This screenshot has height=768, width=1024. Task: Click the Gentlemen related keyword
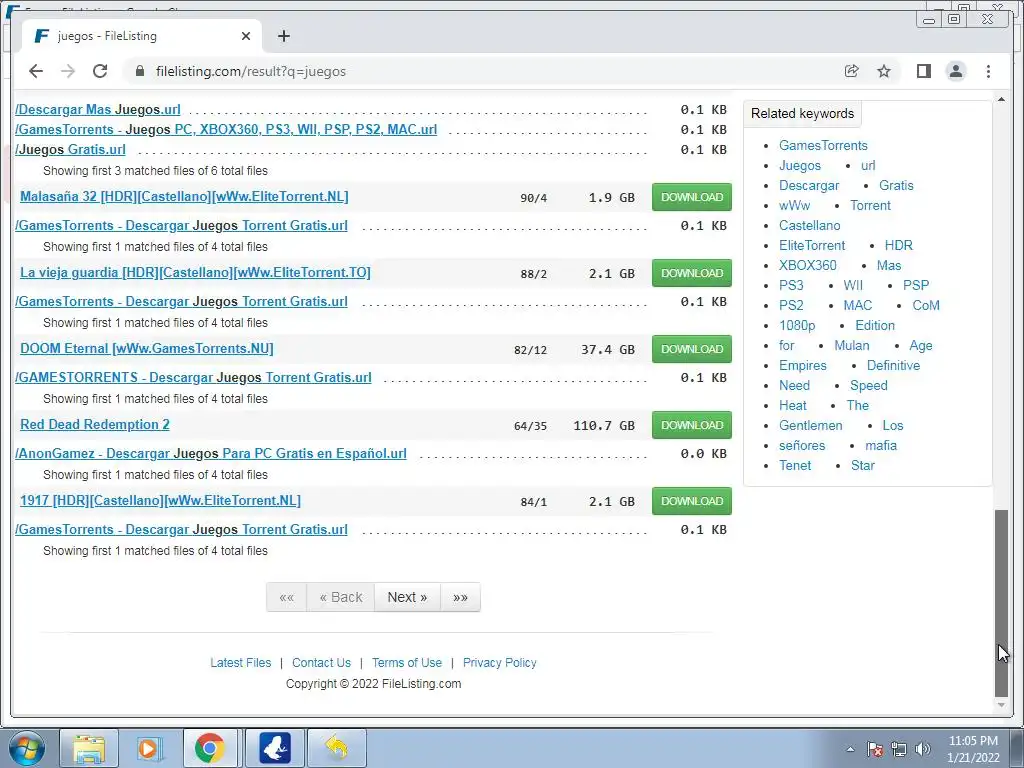tap(810, 426)
